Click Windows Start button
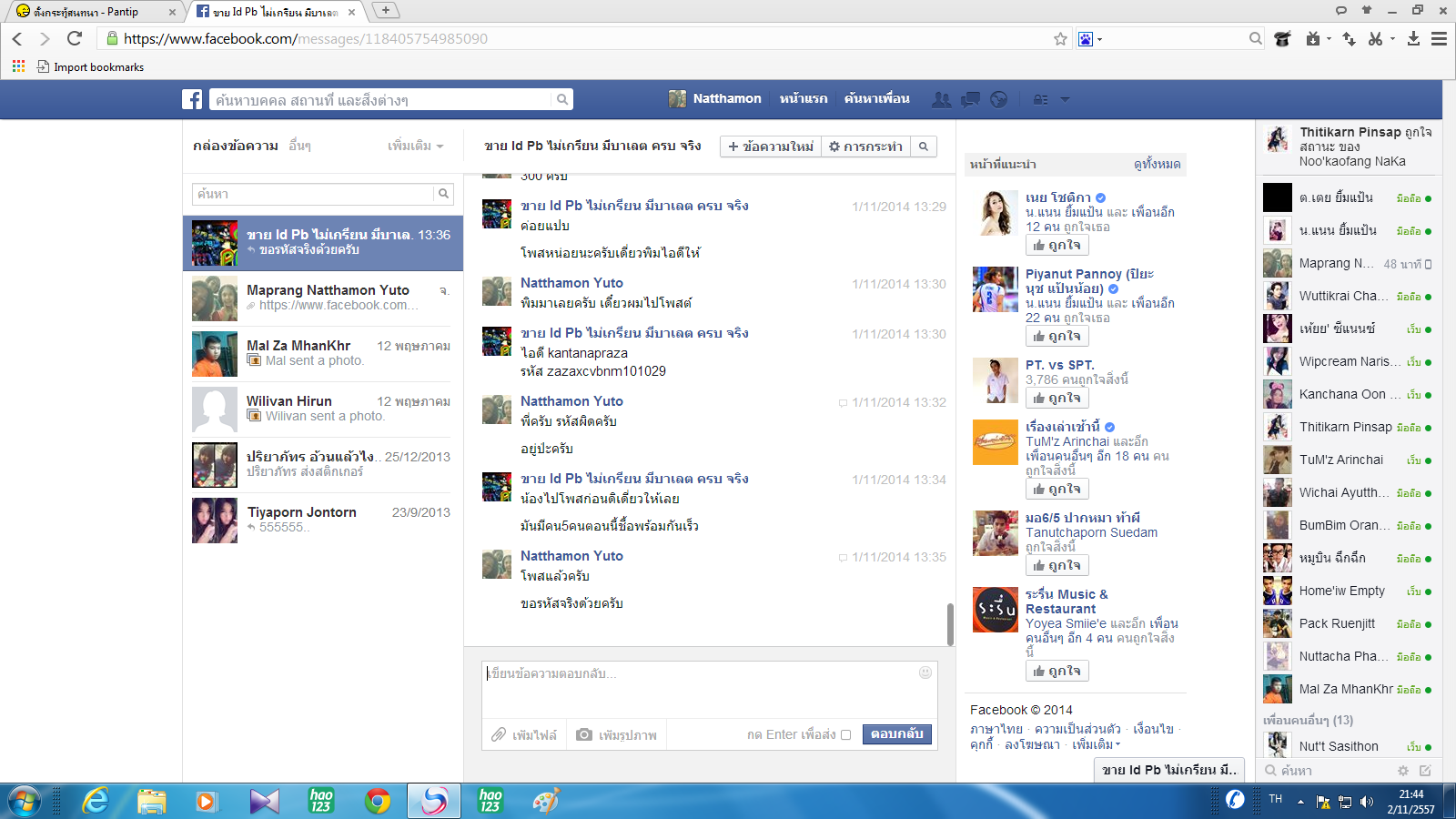1456x819 pixels. coord(25,801)
